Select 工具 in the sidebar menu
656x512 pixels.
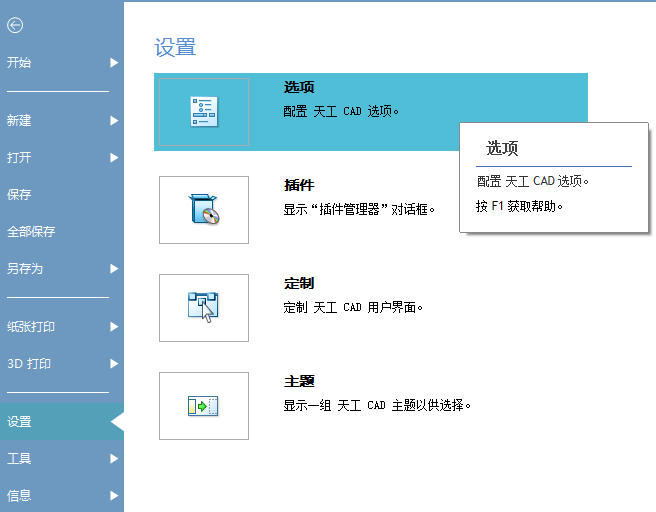tap(19, 459)
